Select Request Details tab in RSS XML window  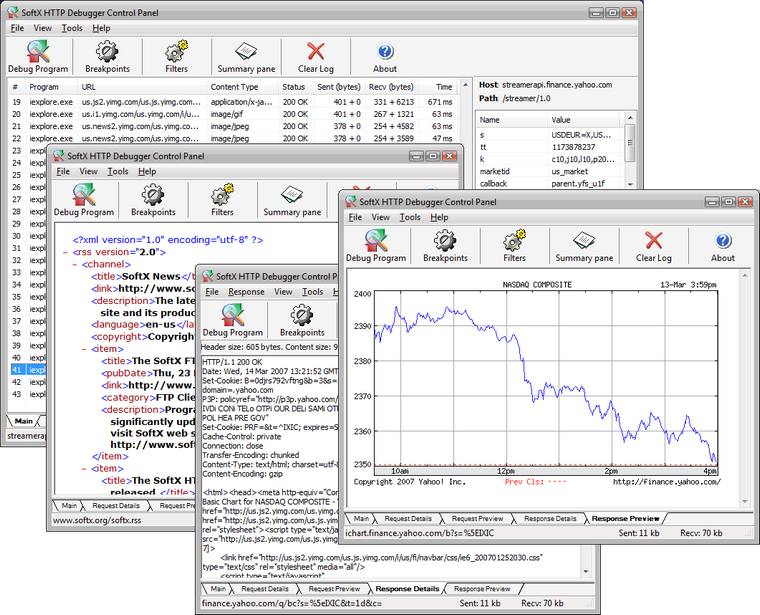coord(115,506)
